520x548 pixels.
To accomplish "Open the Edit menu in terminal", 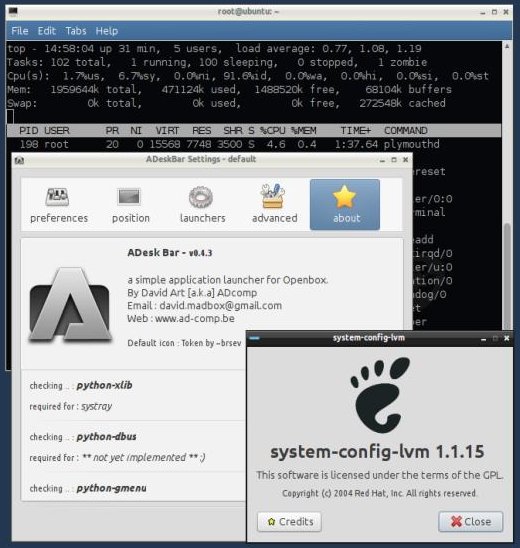I will (x=46, y=31).
